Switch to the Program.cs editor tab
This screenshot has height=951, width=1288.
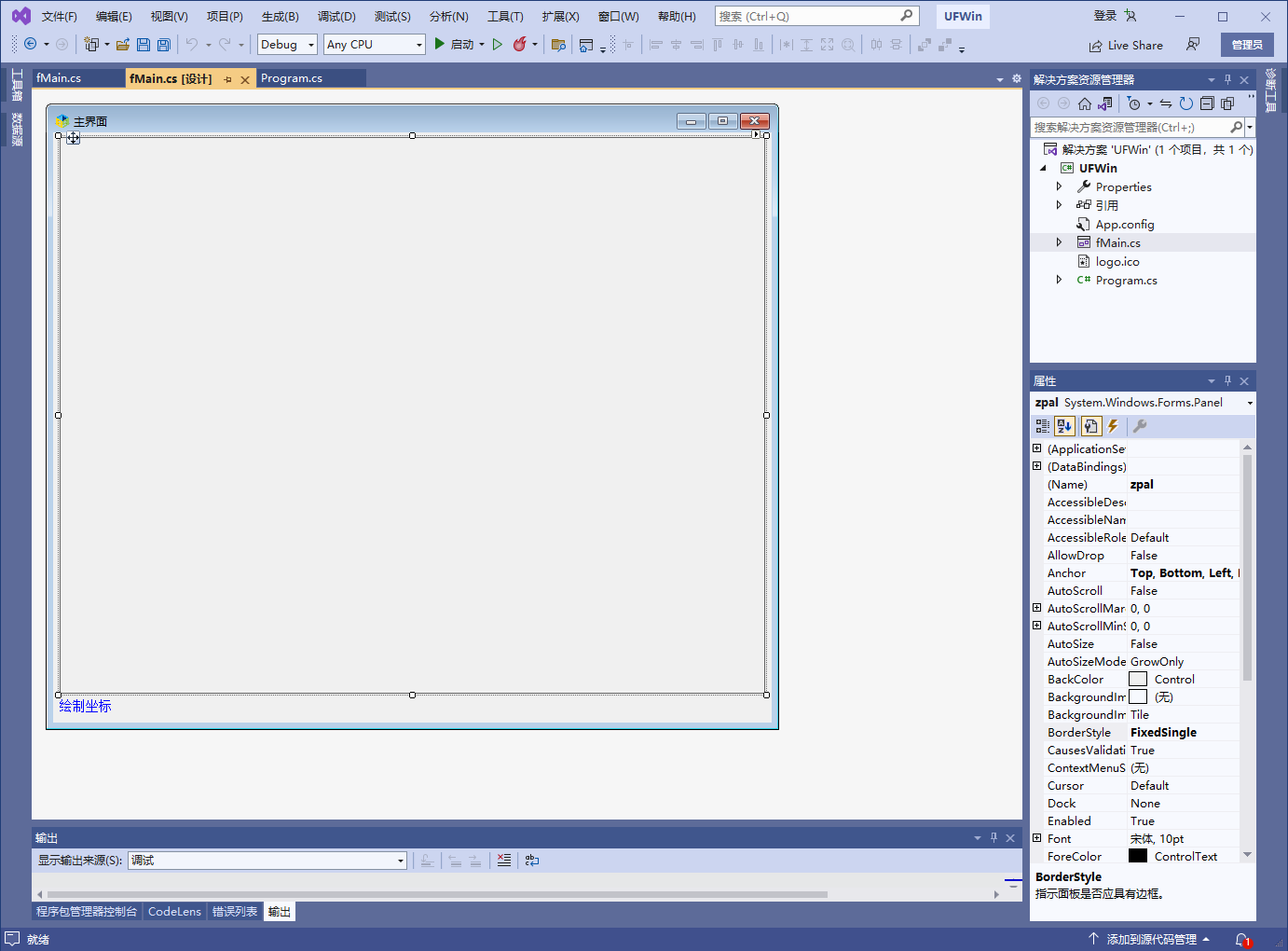pos(292,78)
